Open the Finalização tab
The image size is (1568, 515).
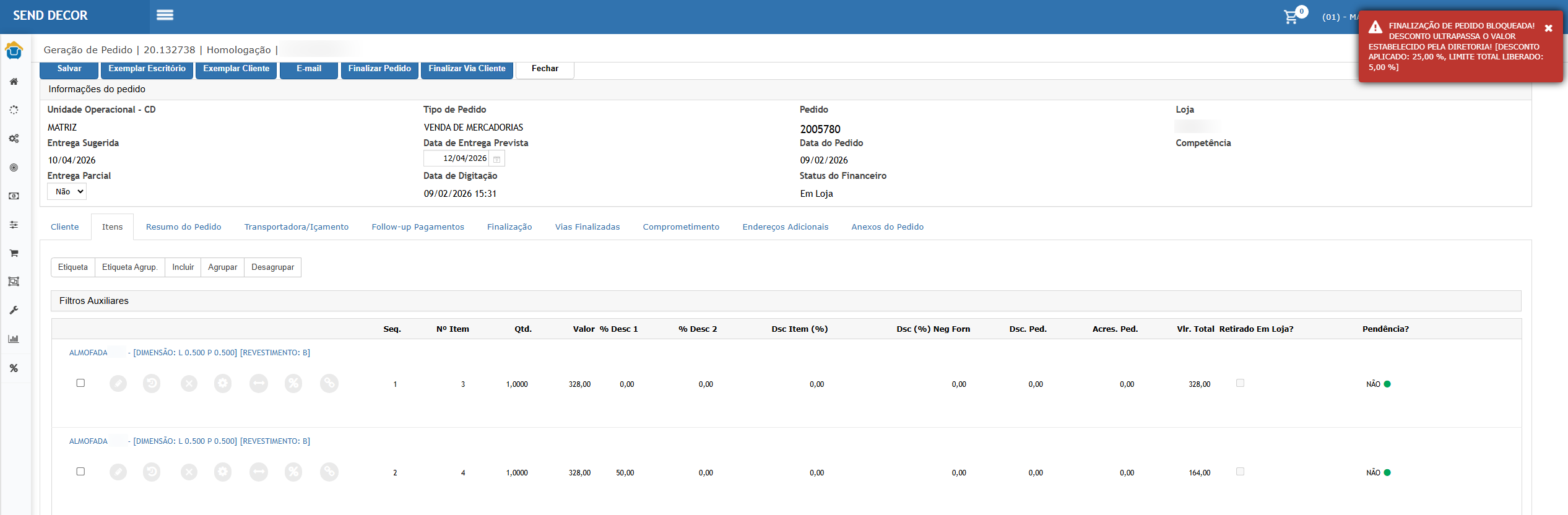click(x=509, y=227)
